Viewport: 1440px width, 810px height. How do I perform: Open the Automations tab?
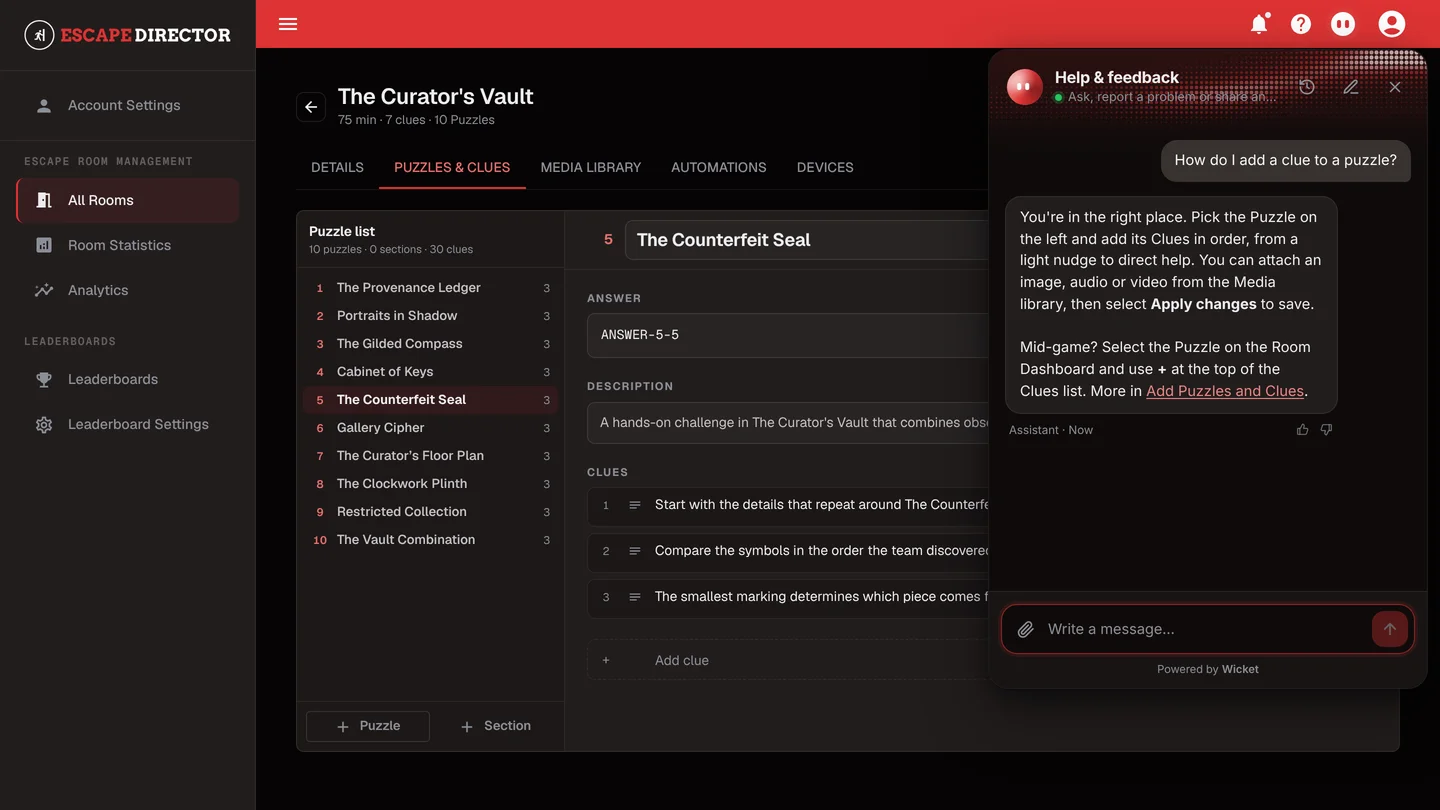coord(719,167)
